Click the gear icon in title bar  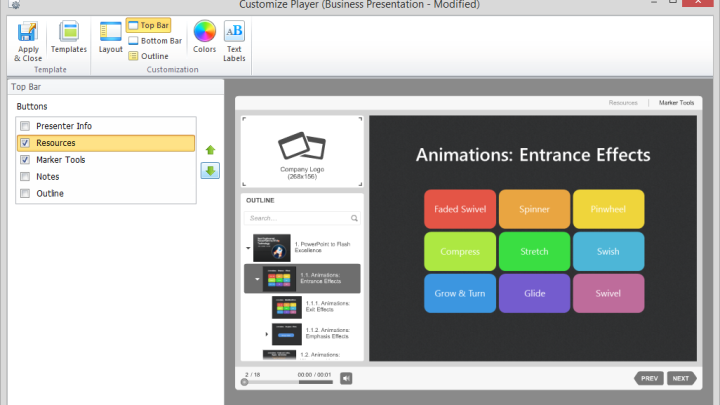coord(15,5)
